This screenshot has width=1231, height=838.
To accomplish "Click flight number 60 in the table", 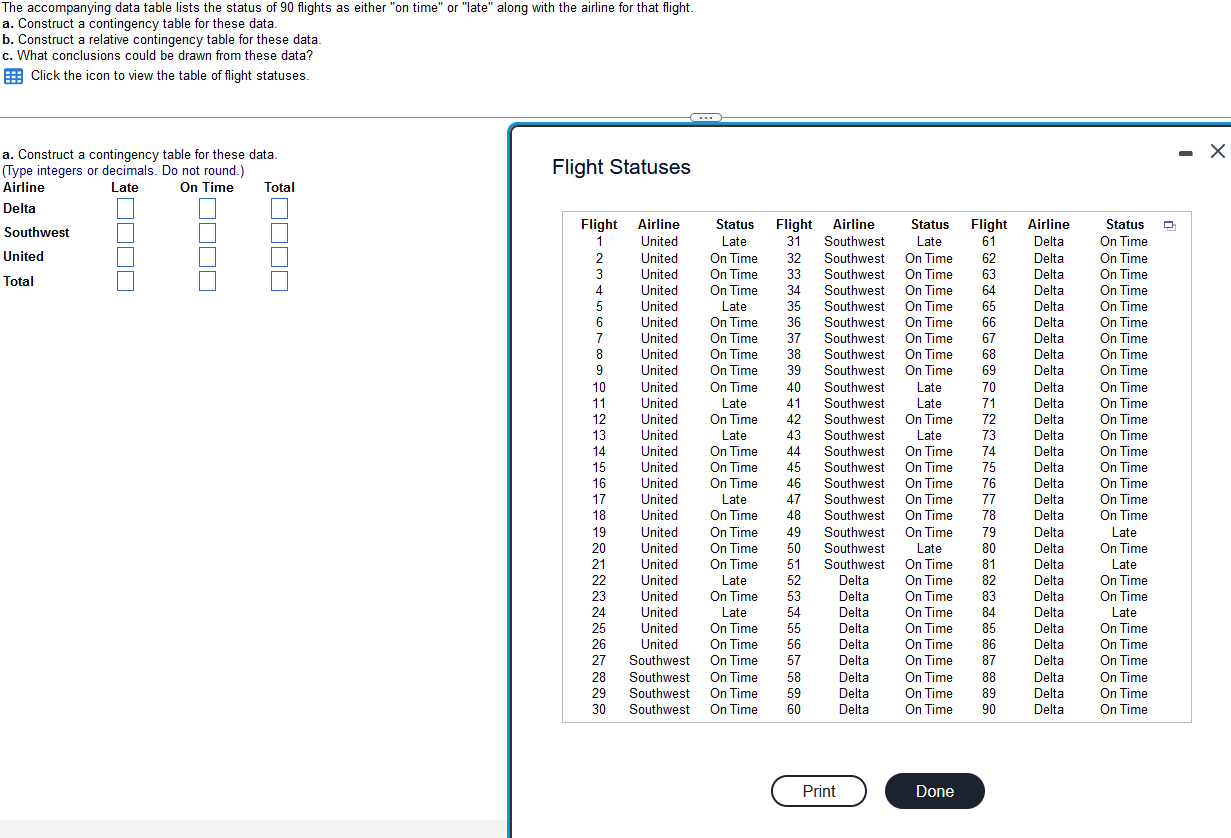I will tap(794, 709).
